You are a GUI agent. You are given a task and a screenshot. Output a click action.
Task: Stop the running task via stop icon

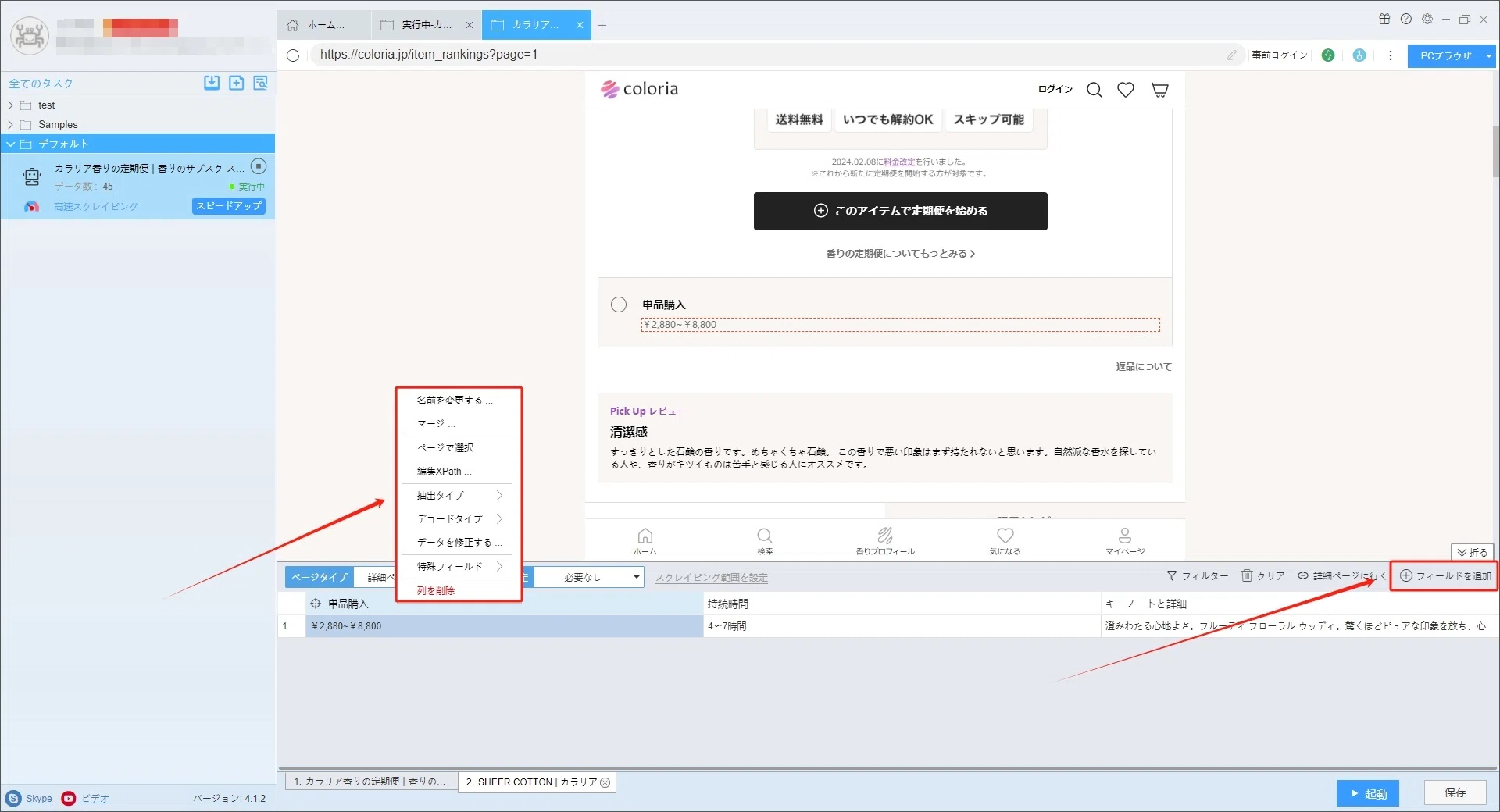pos(259,166)
